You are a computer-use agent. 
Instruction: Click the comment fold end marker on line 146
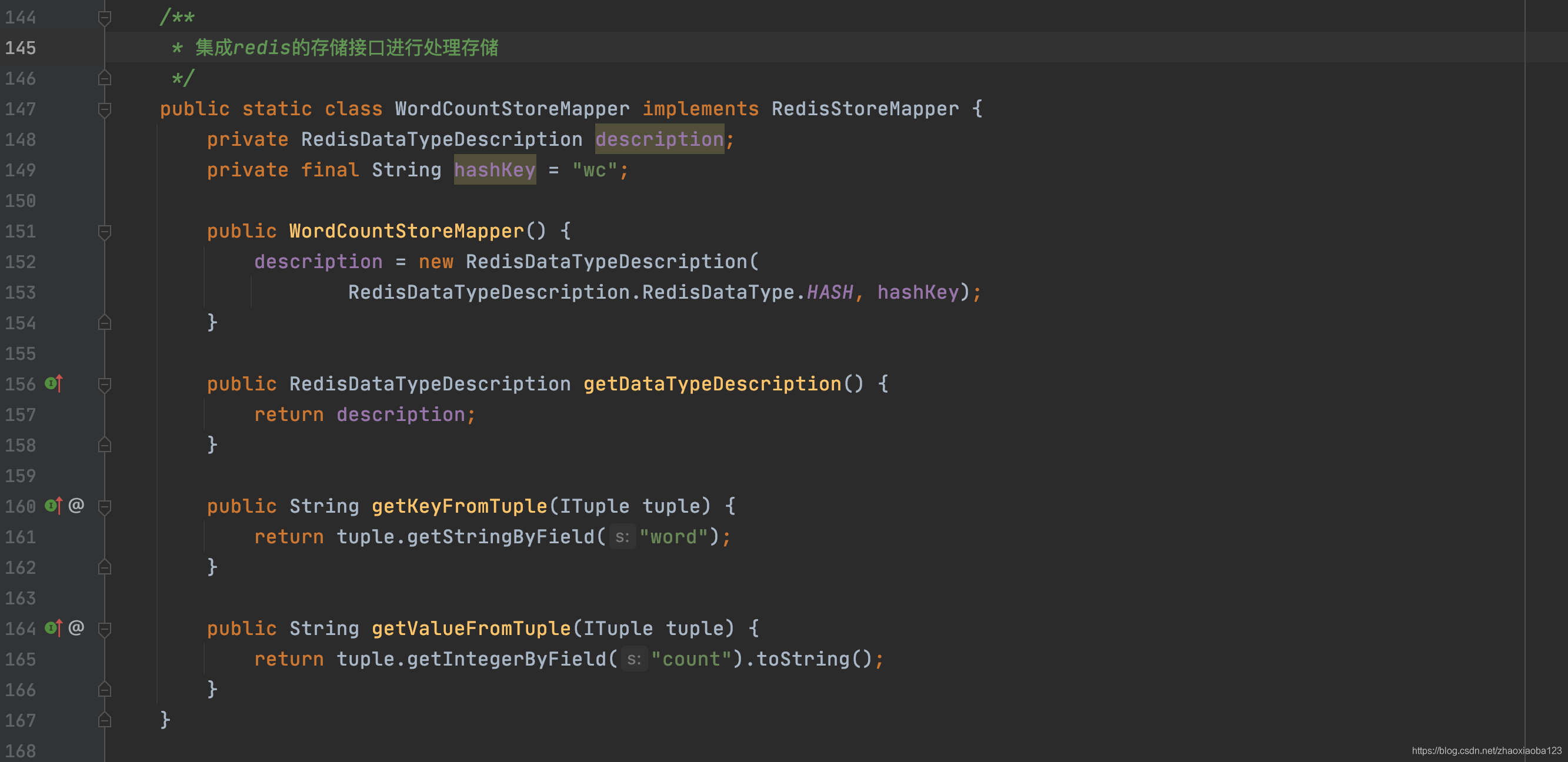[105, 79]
